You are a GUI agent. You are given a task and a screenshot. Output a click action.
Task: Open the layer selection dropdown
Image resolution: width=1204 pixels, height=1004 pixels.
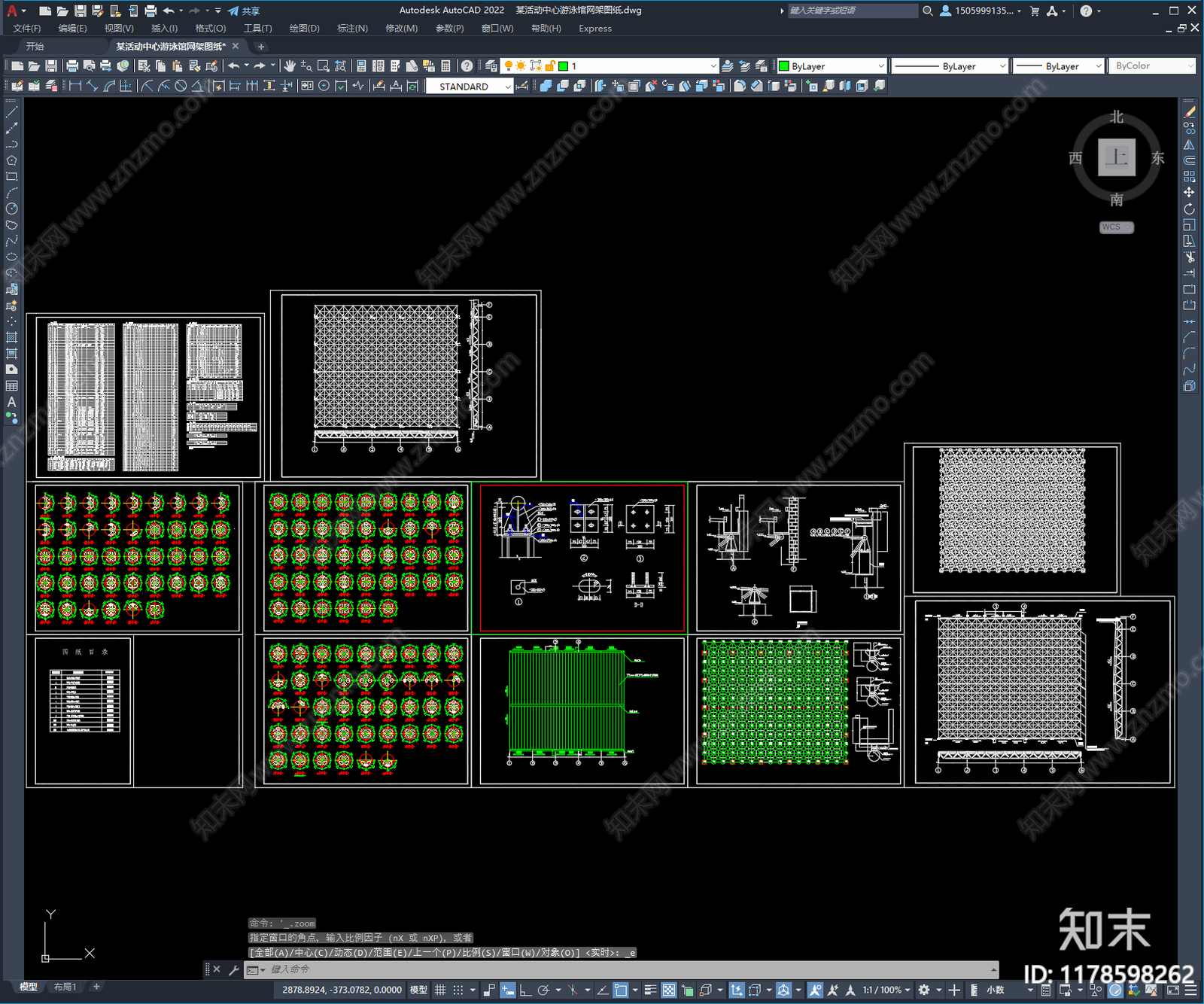point(713,66)
